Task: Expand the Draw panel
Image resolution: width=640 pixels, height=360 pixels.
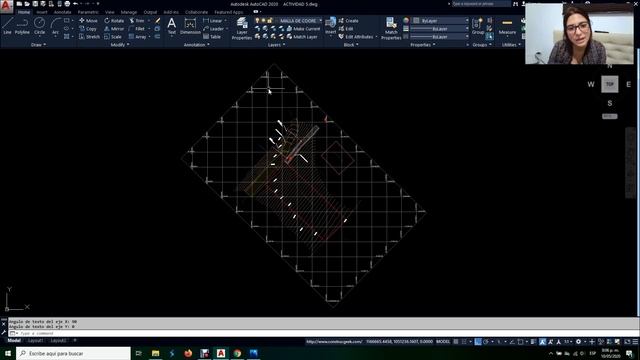Action: (x=38, y=44)
